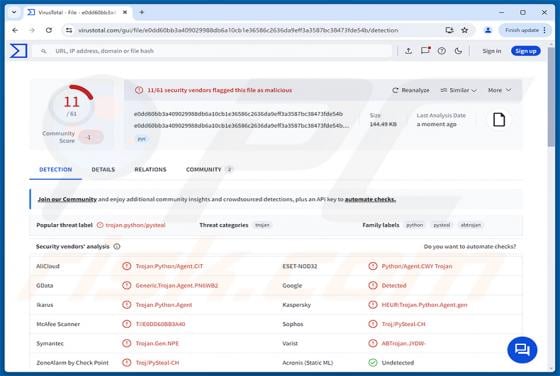
Task: Reload the page with the refresh icon
Action: 49,30
